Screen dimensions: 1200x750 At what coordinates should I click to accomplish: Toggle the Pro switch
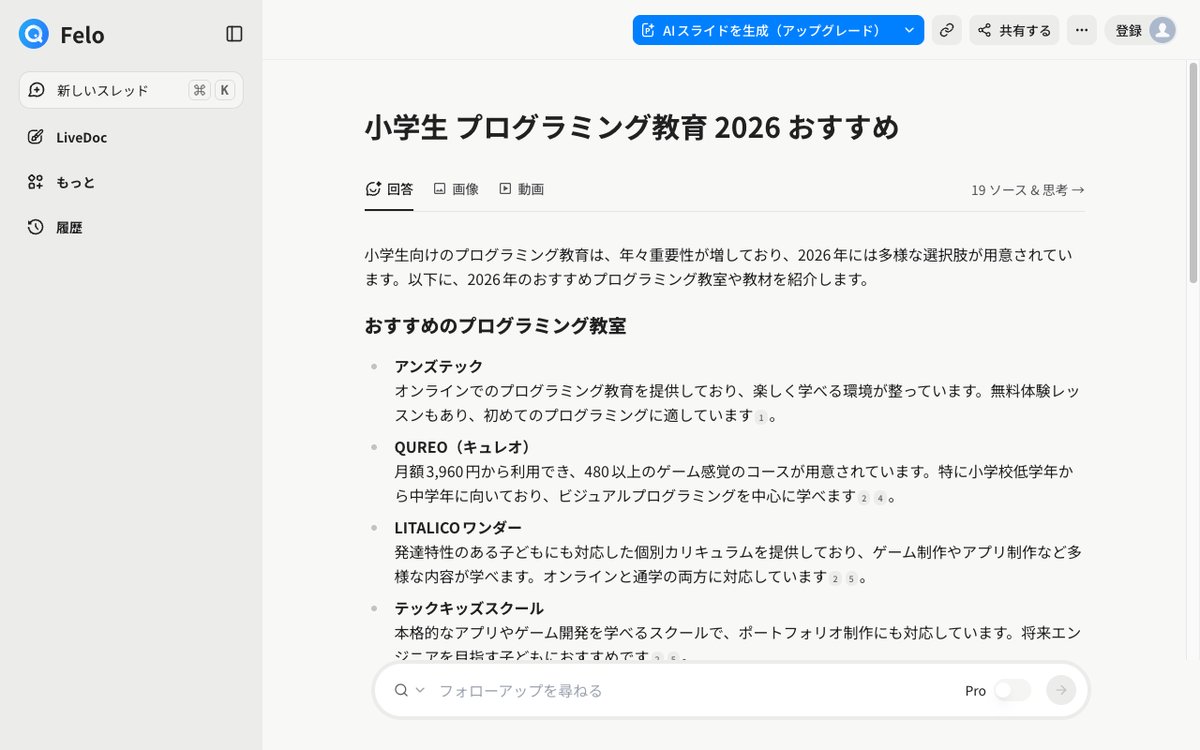1012,690
